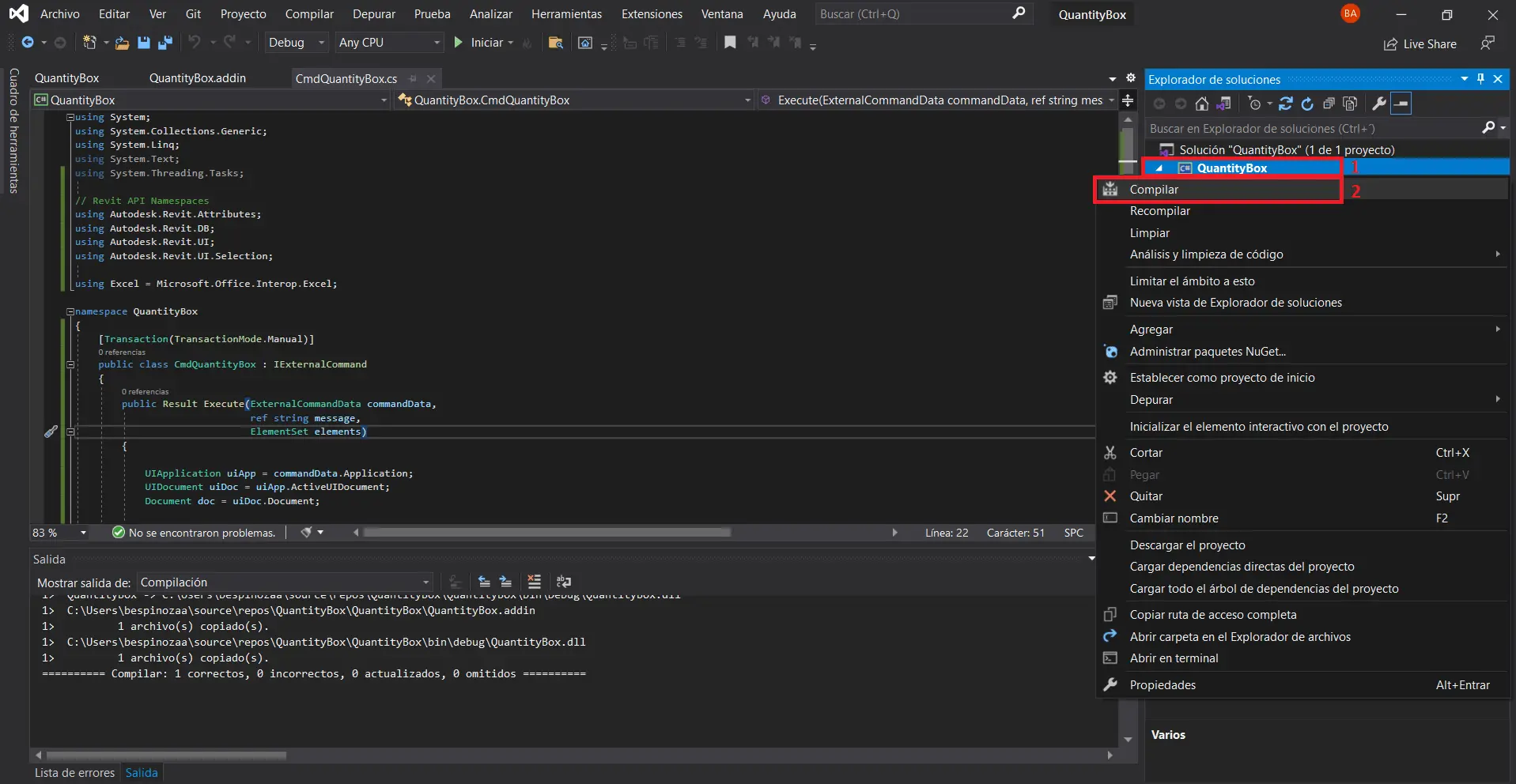The height and width of the screenshot is (784, 1516).
Task: Toggle auto-hide pin on Solution Explorer
Action: pyautogui.click(x=1481, y=79)
